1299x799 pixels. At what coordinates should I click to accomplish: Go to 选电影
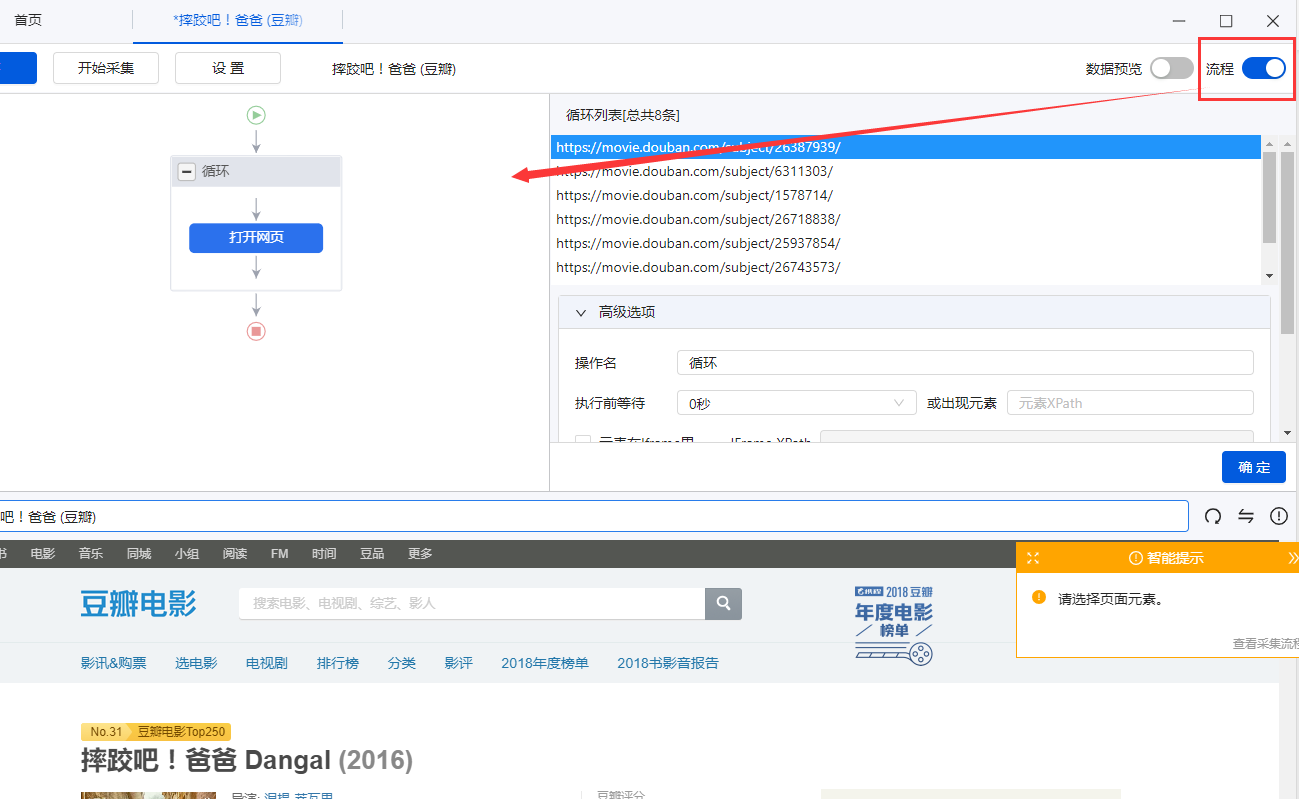click(196, 662)
